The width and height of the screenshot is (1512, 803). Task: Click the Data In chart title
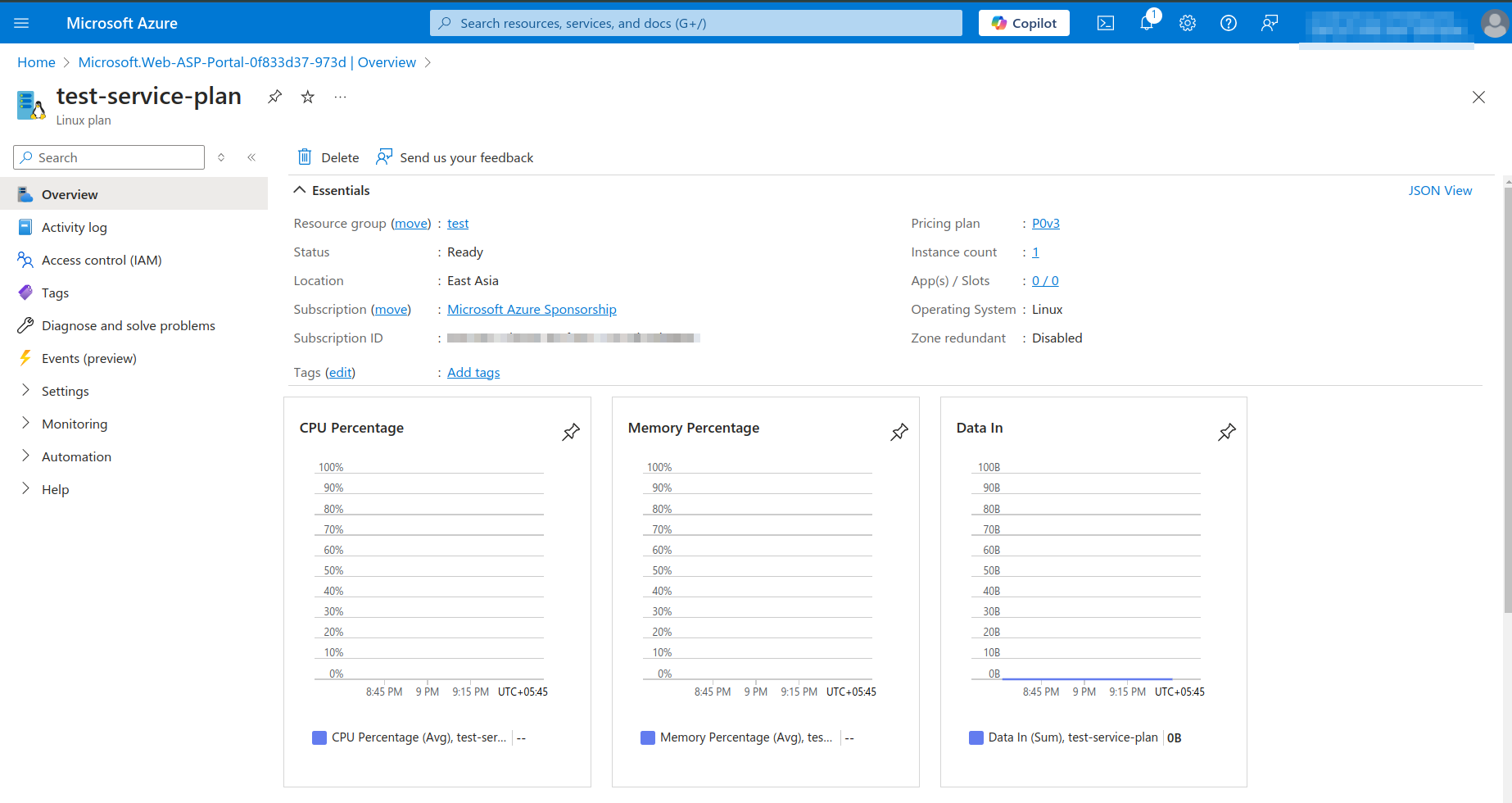[x=980, y=428]
